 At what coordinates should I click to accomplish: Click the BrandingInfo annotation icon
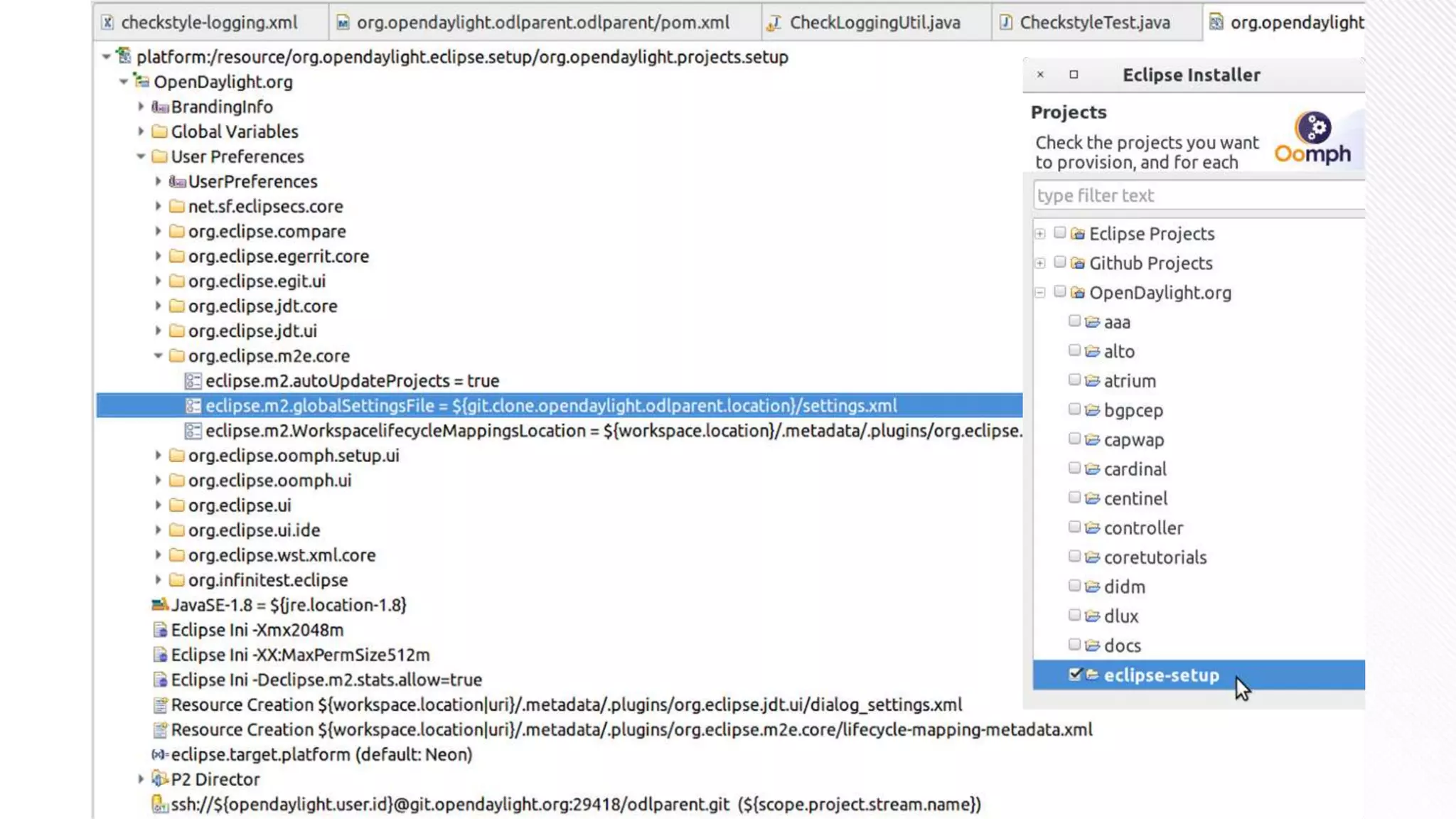coord(160,107)
